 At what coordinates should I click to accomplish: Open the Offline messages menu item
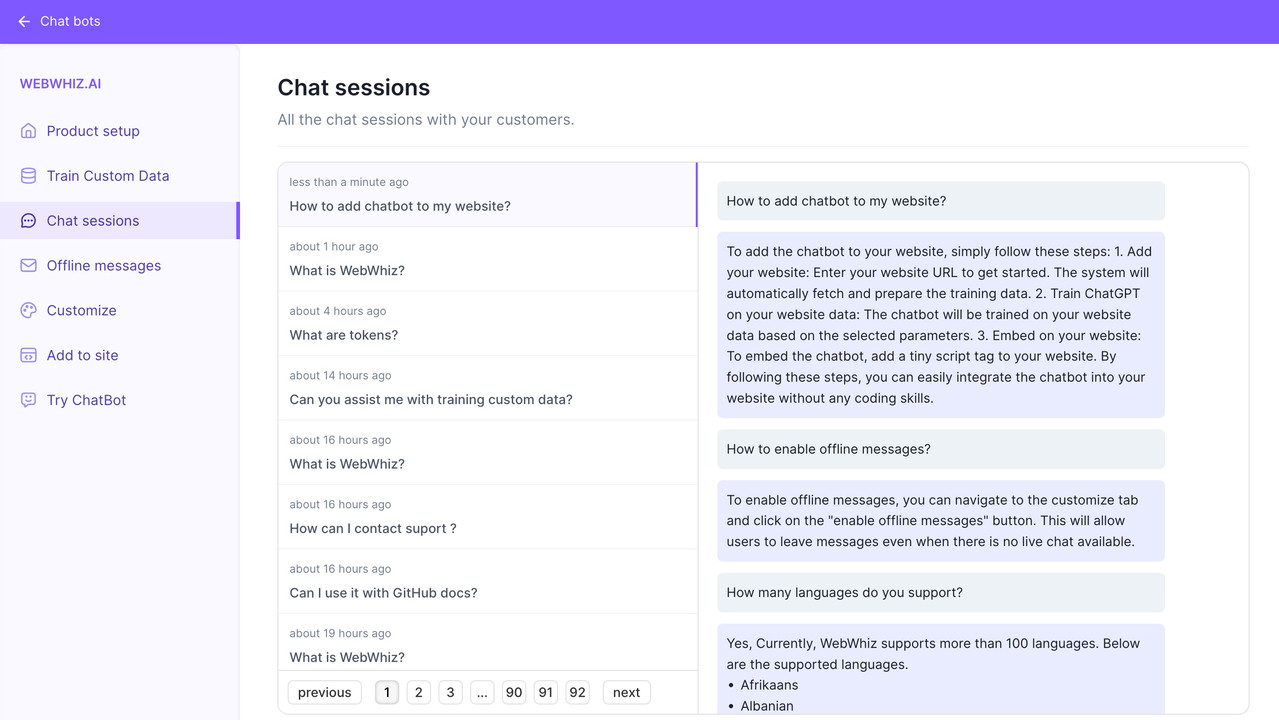point(103,266)
